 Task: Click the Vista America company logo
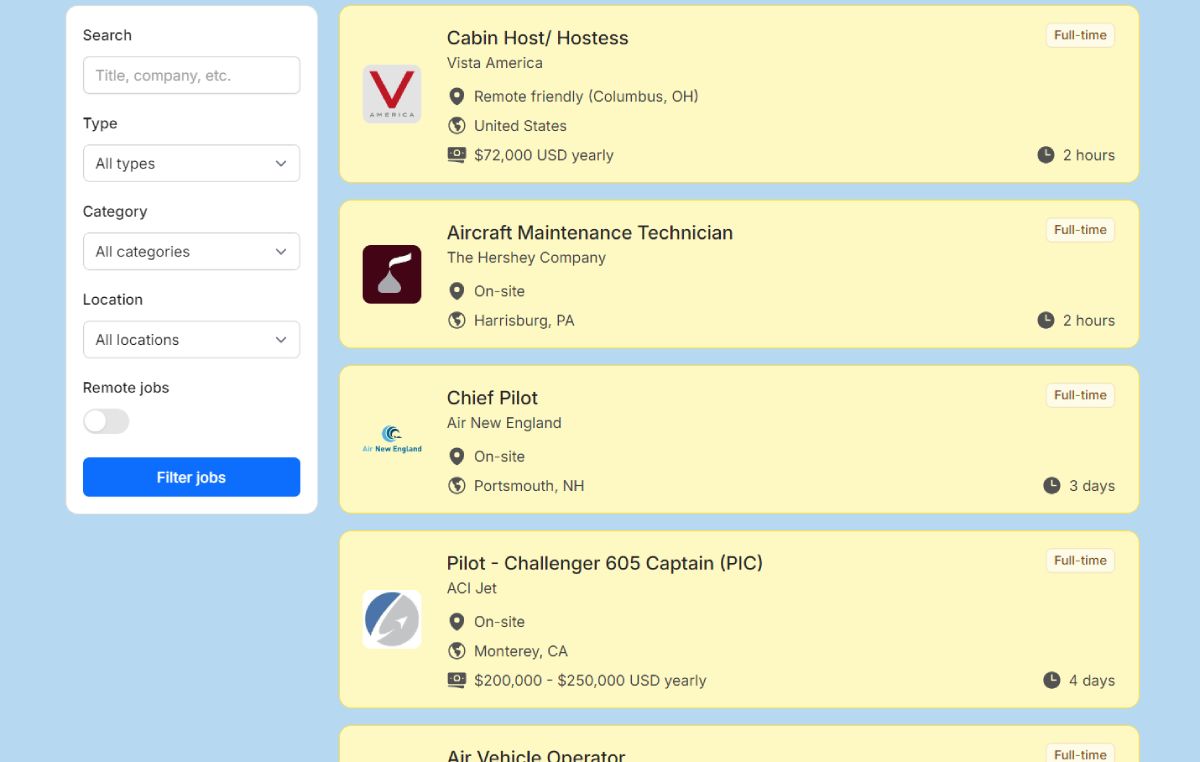(392, 94)
